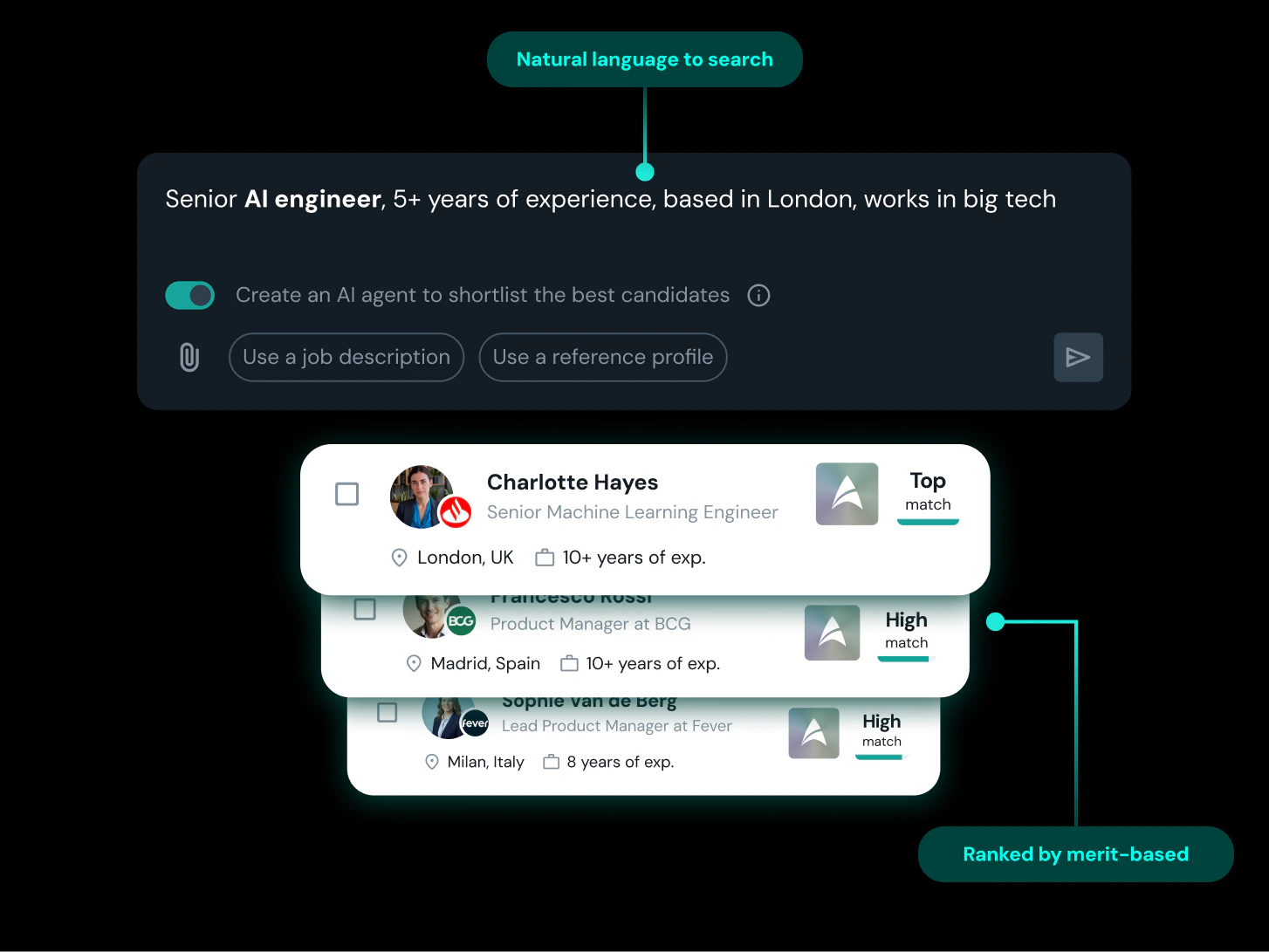The width and height of the screenshot is (1269, 952).
Task: Click the High match badge on Francesco's card
Action: pos(905,630)
